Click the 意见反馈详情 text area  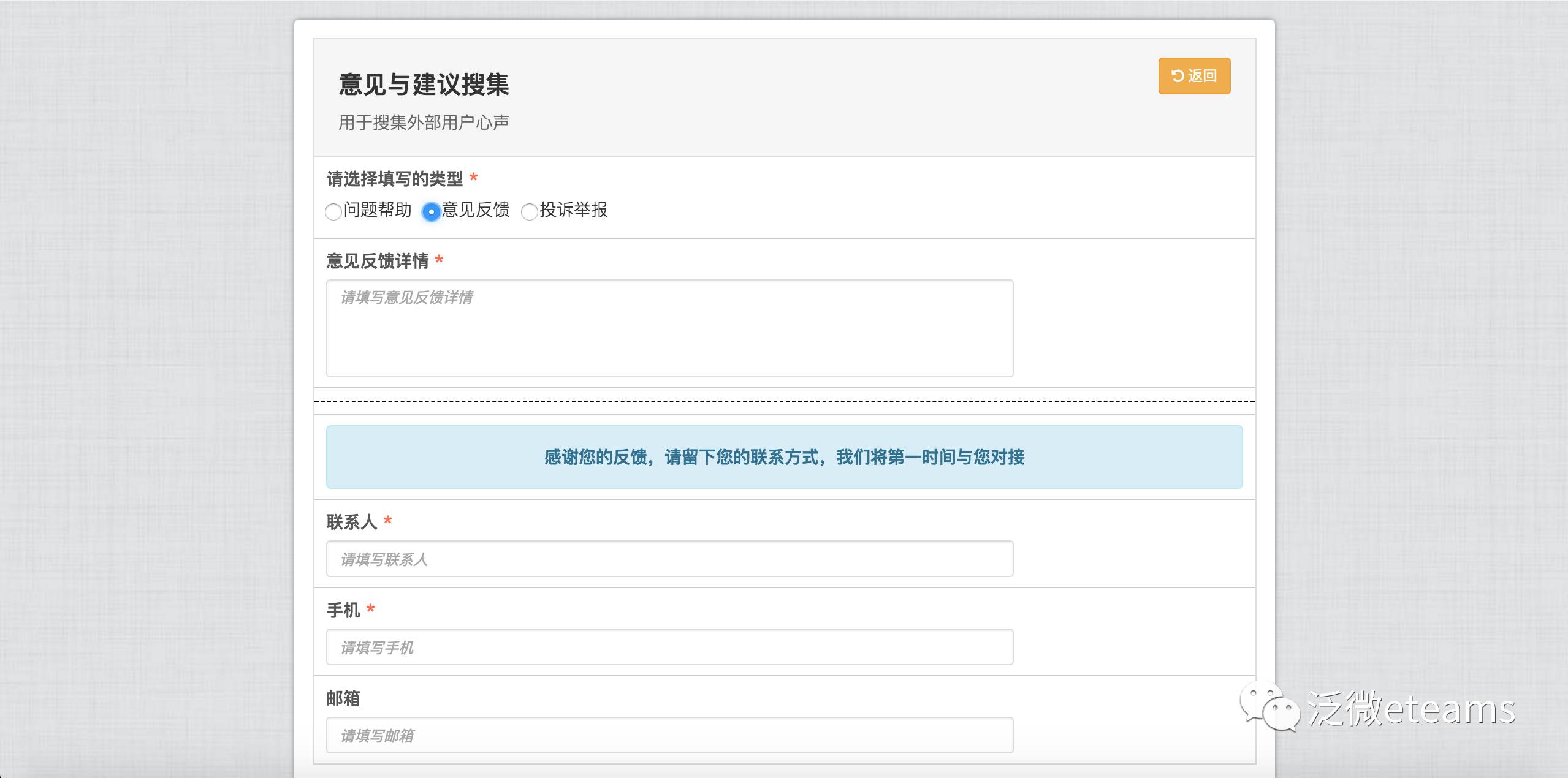pyautogui.click(x=669, y=328)
